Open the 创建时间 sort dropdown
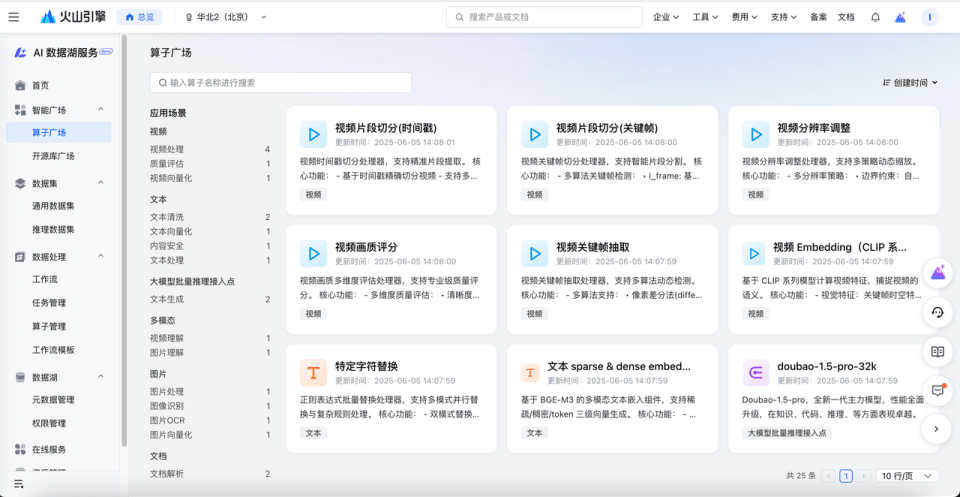The image size is (960, 497). coord(910,83)
